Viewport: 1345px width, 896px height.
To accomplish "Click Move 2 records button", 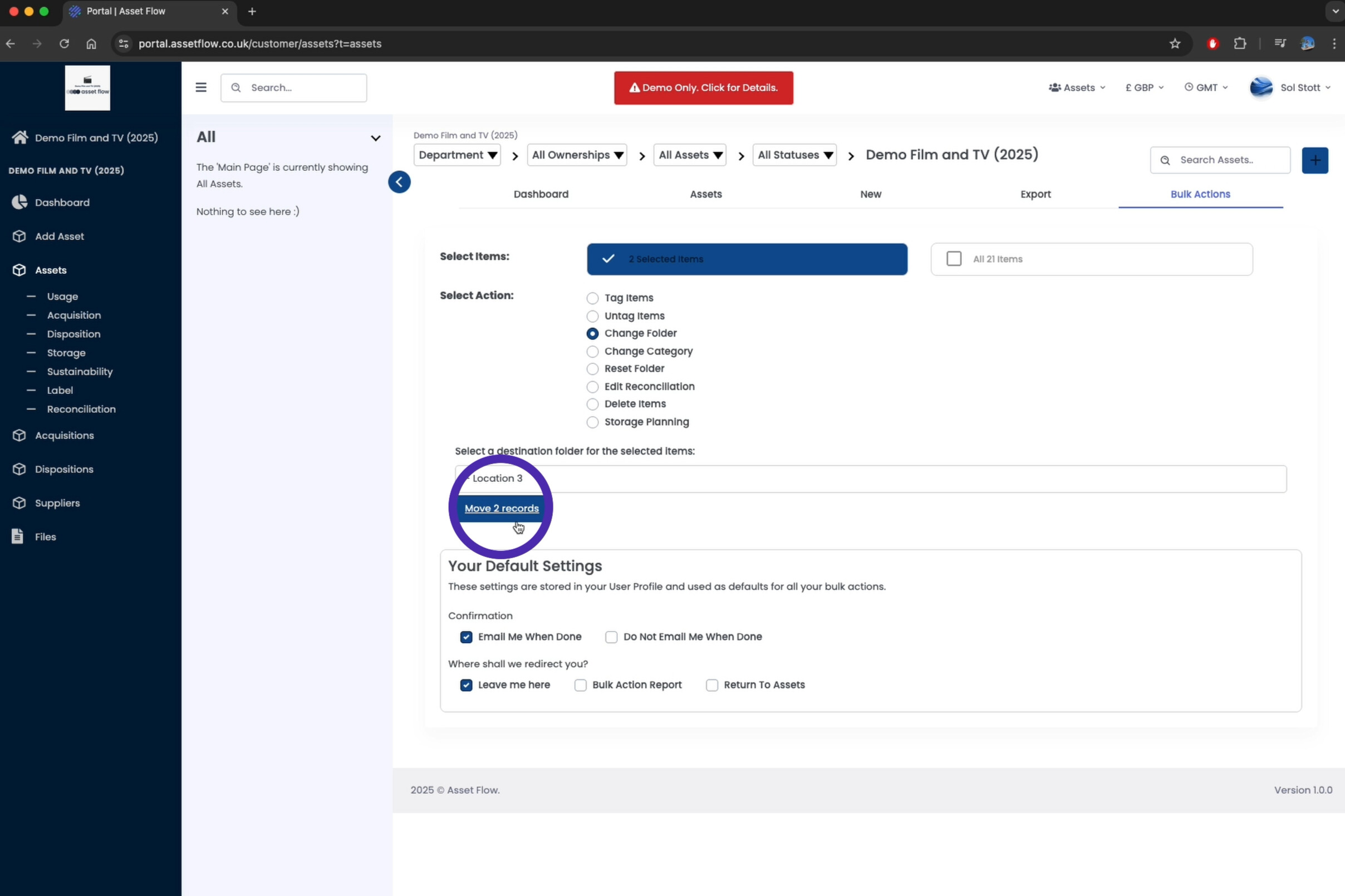I will click(501, 509).
